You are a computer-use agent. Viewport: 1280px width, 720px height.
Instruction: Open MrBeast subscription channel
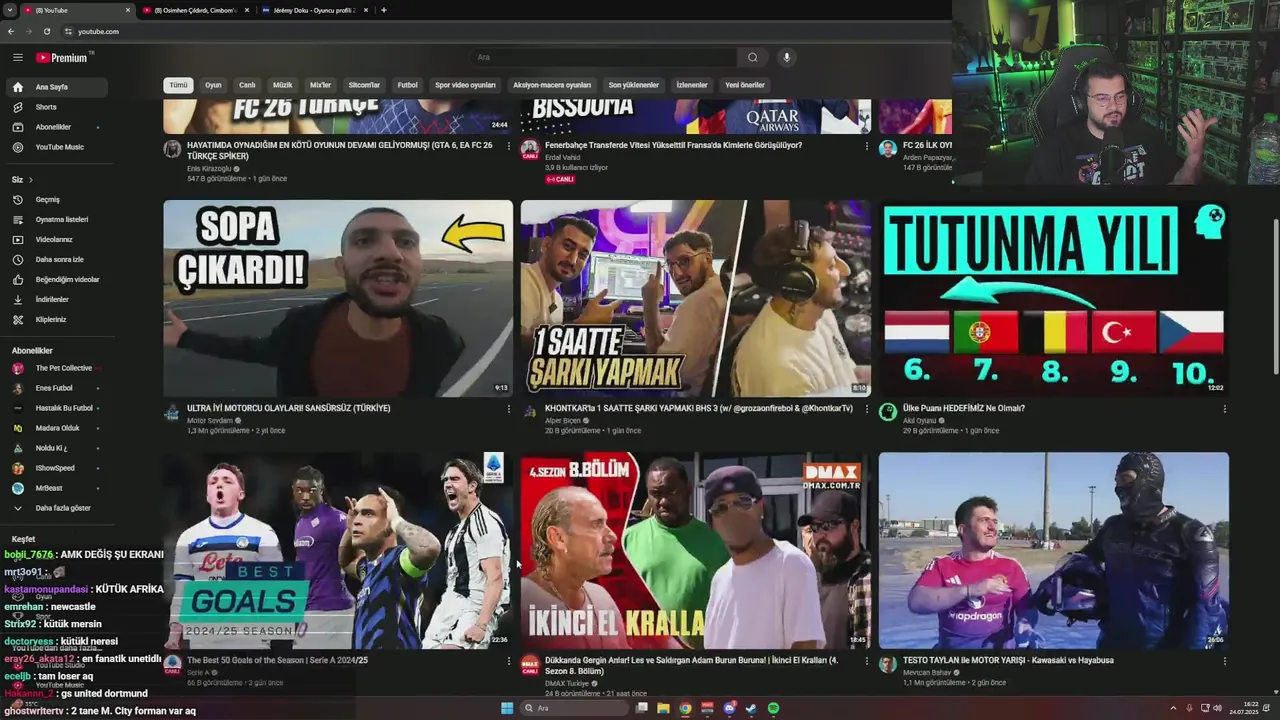point(56,488)
